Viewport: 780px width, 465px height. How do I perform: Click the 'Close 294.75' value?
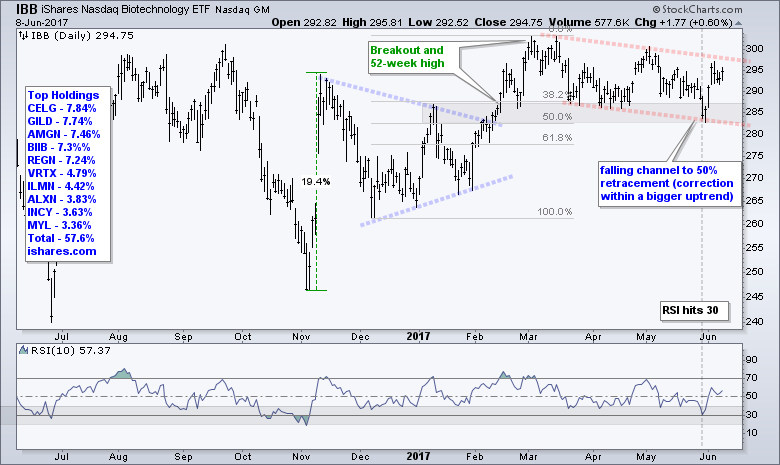pyautogui.click(x=508, y=22)
